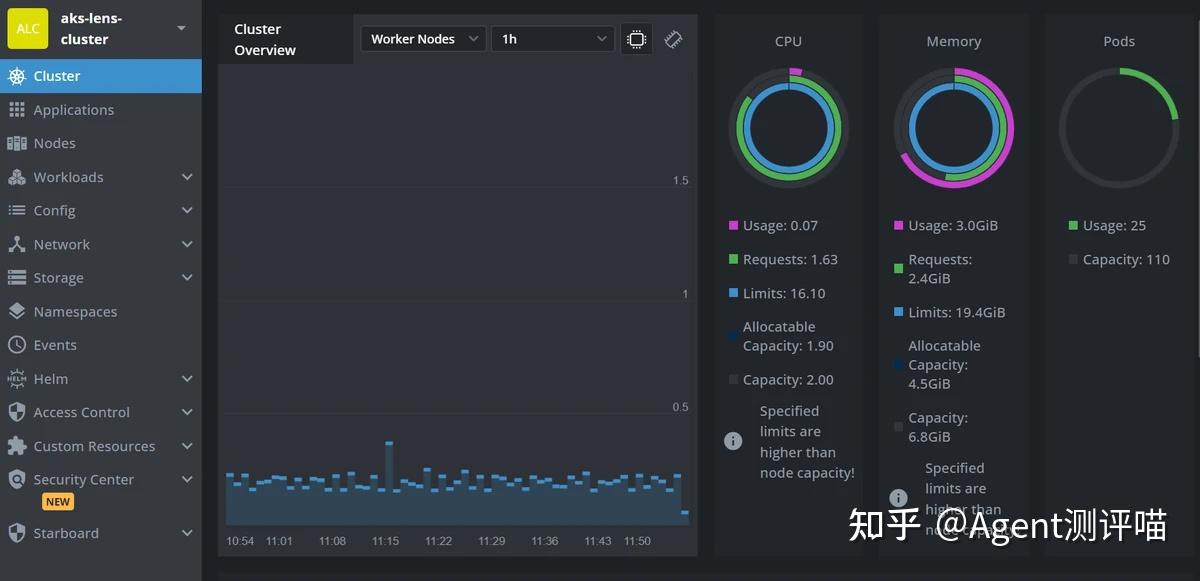This screenshot has width=1200, height=581.
Task: Open the aks-lens-cluster switcher dropdown arrow
Action: (x=182, y=28)
